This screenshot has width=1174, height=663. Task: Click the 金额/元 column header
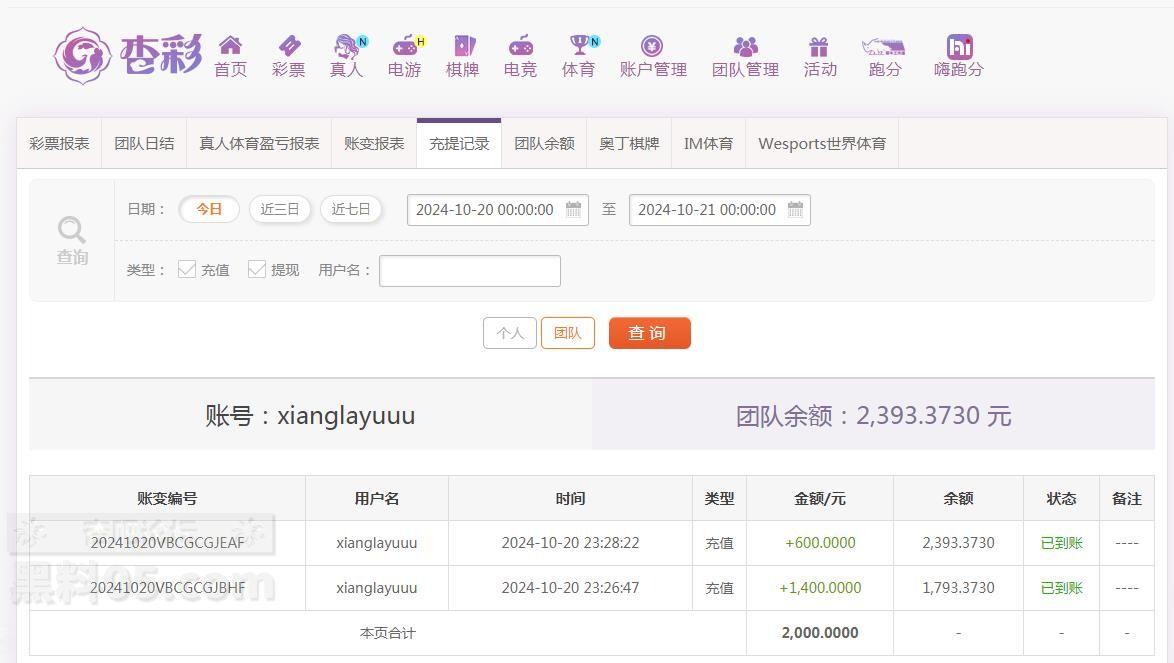point(820,498)
